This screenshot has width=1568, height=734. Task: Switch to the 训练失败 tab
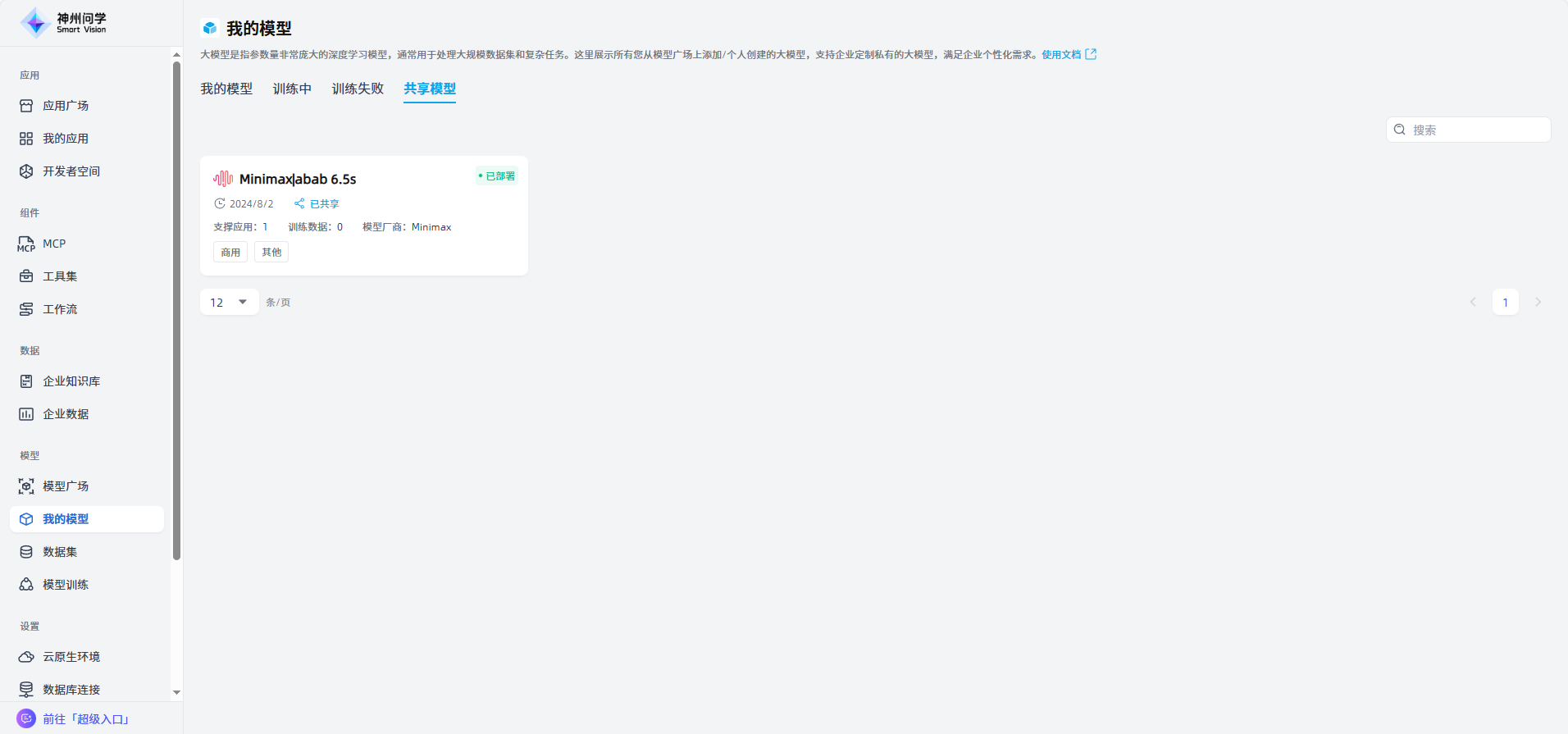coord(358,89)
